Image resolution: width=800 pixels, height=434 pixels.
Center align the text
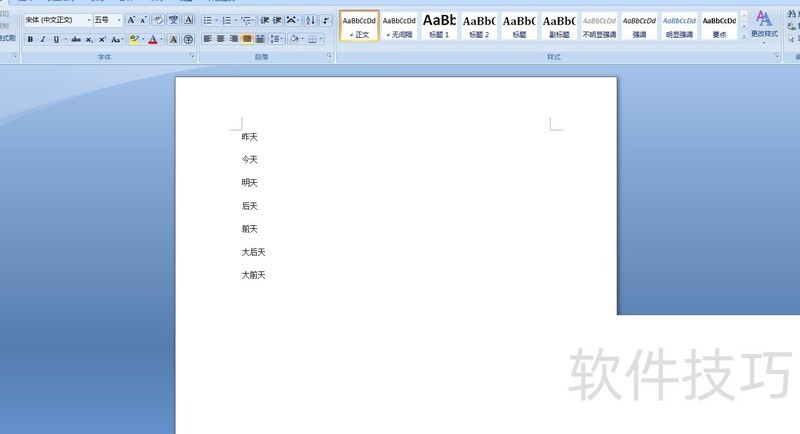click(x=220, y=39)
